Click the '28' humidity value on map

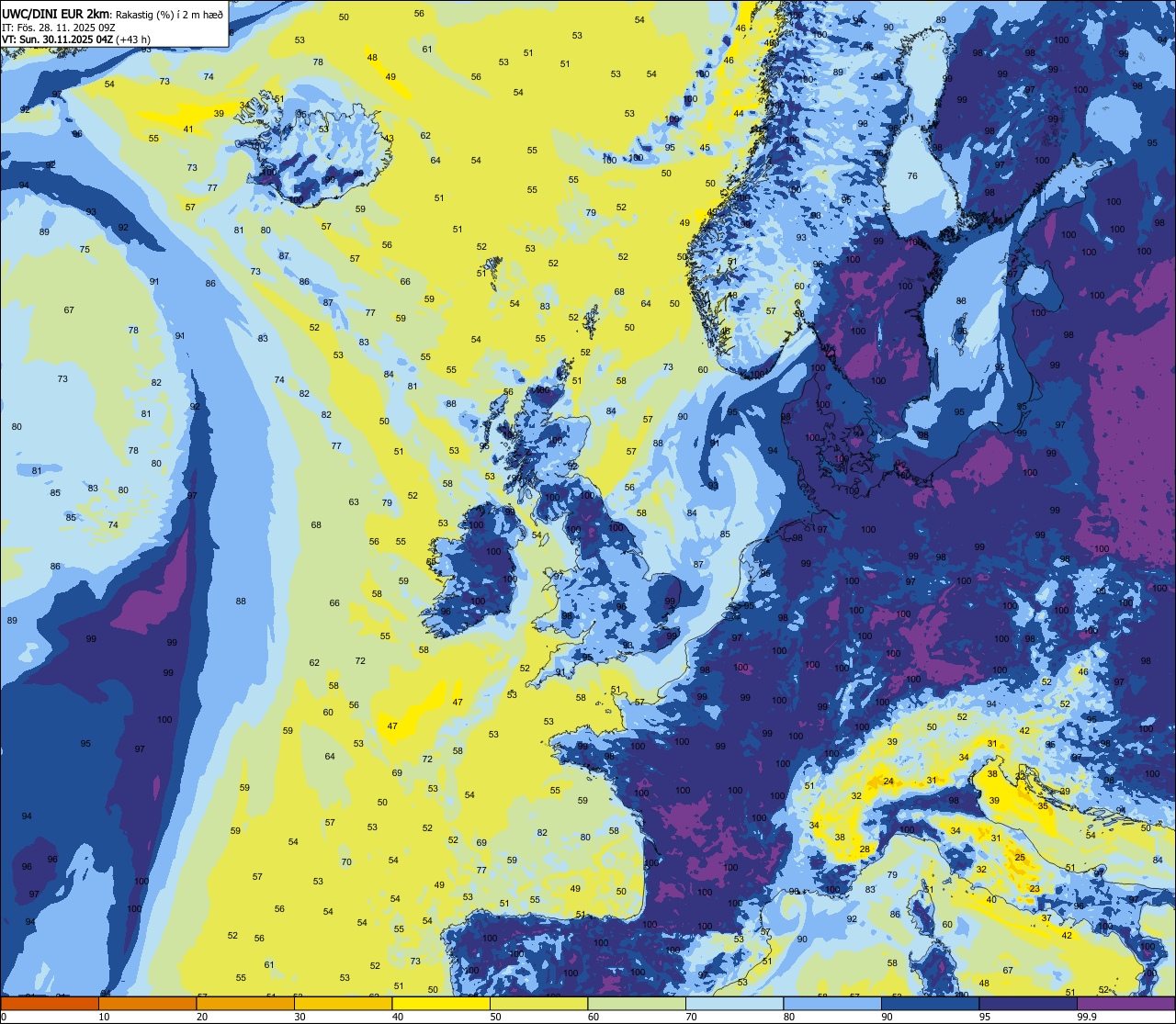865,850
